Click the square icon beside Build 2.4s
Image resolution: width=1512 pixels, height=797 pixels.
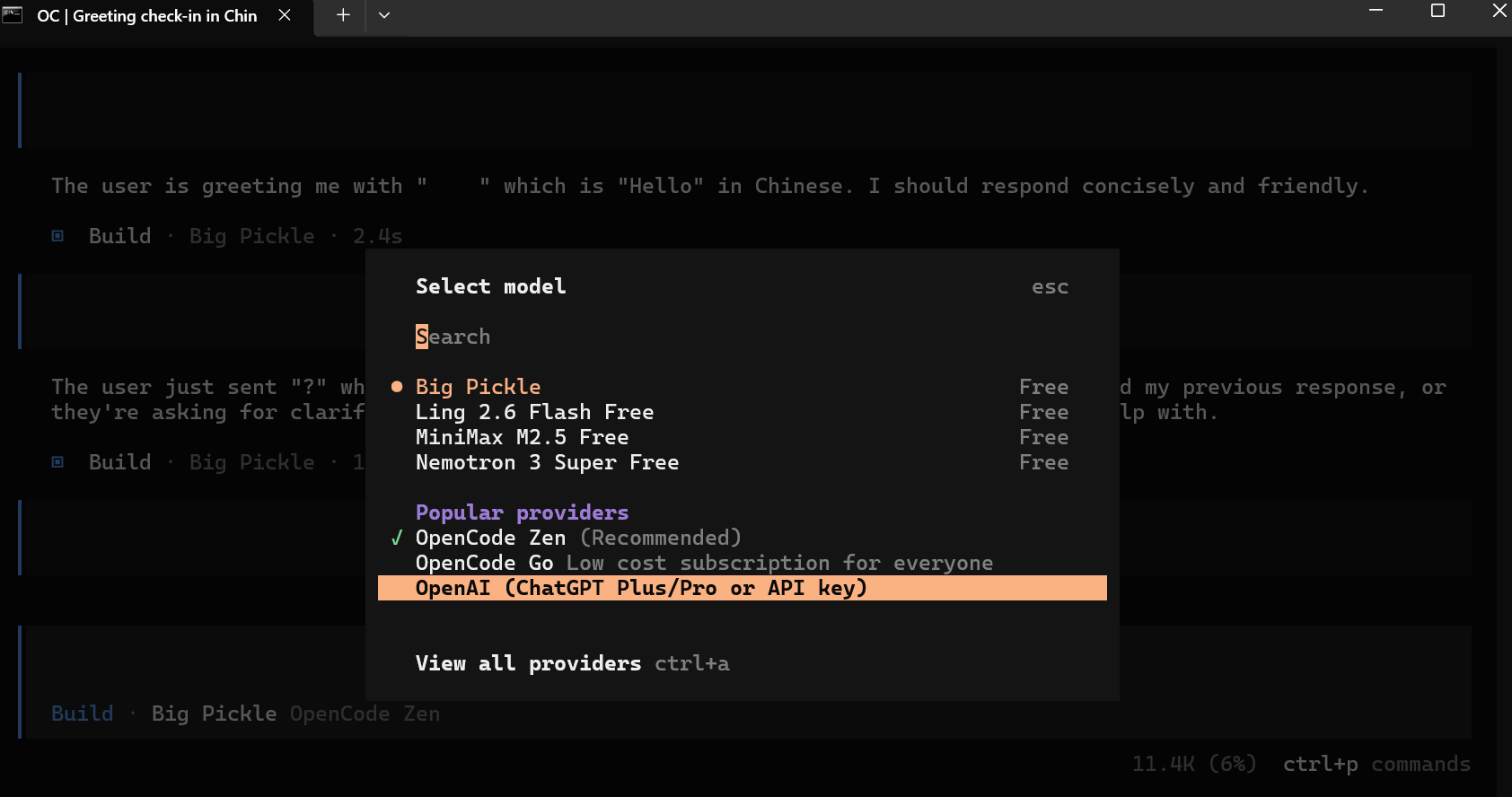click(57, 236)
